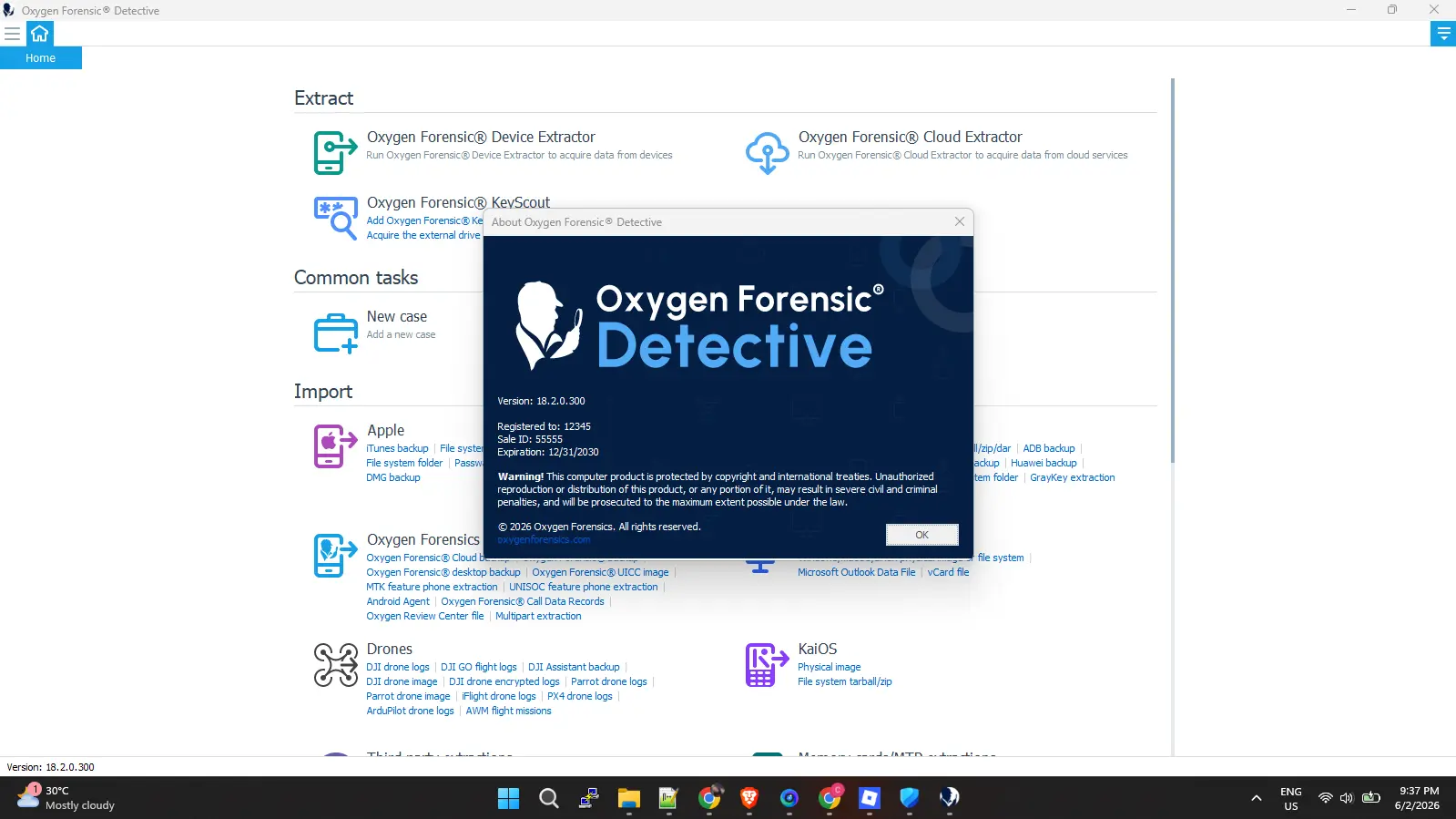Choose Android Agent import
1456x819 pixels.
click(398, 601)
